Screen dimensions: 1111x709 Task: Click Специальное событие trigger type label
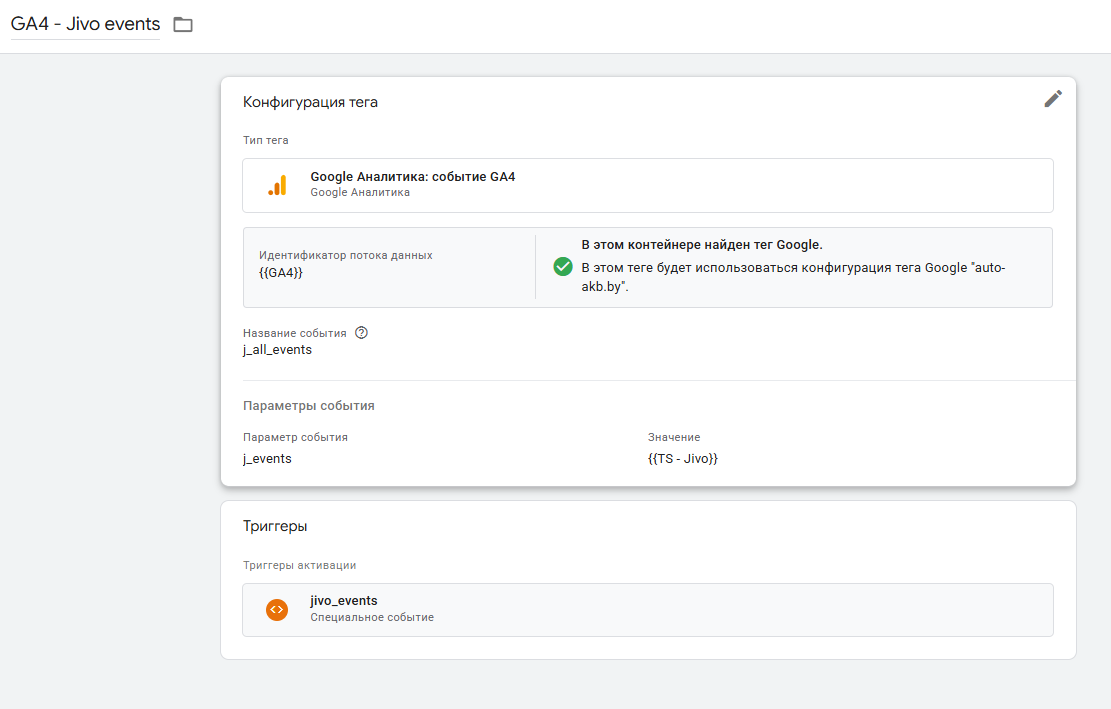[372, 618]
